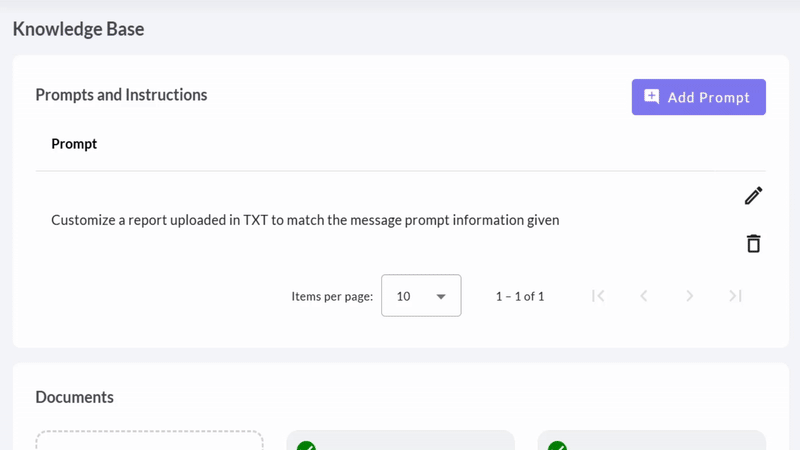The width and height of the screenshot is (800, 450).
Task: Click the '1 – 1 of 1' range label
Action: 520,296
